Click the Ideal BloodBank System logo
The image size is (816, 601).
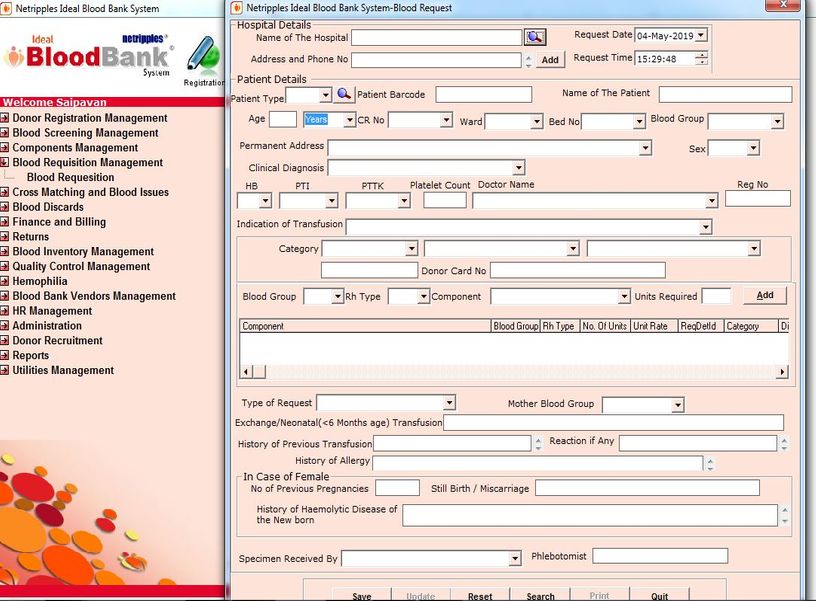point(89,56)
